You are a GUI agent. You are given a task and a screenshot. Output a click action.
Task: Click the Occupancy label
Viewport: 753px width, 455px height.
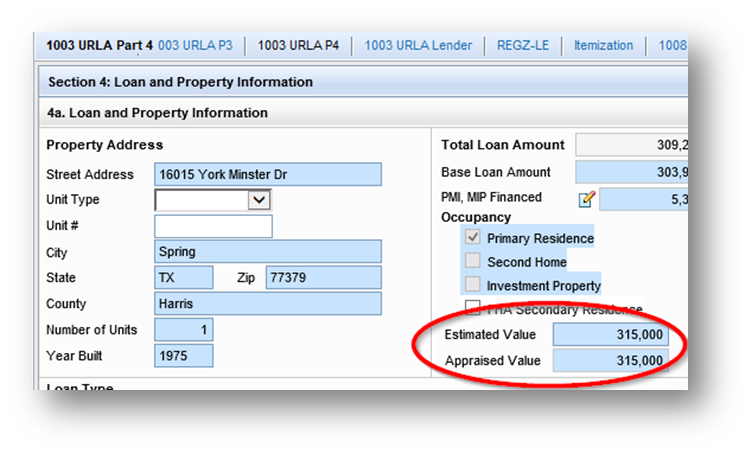tap(476, 217)
